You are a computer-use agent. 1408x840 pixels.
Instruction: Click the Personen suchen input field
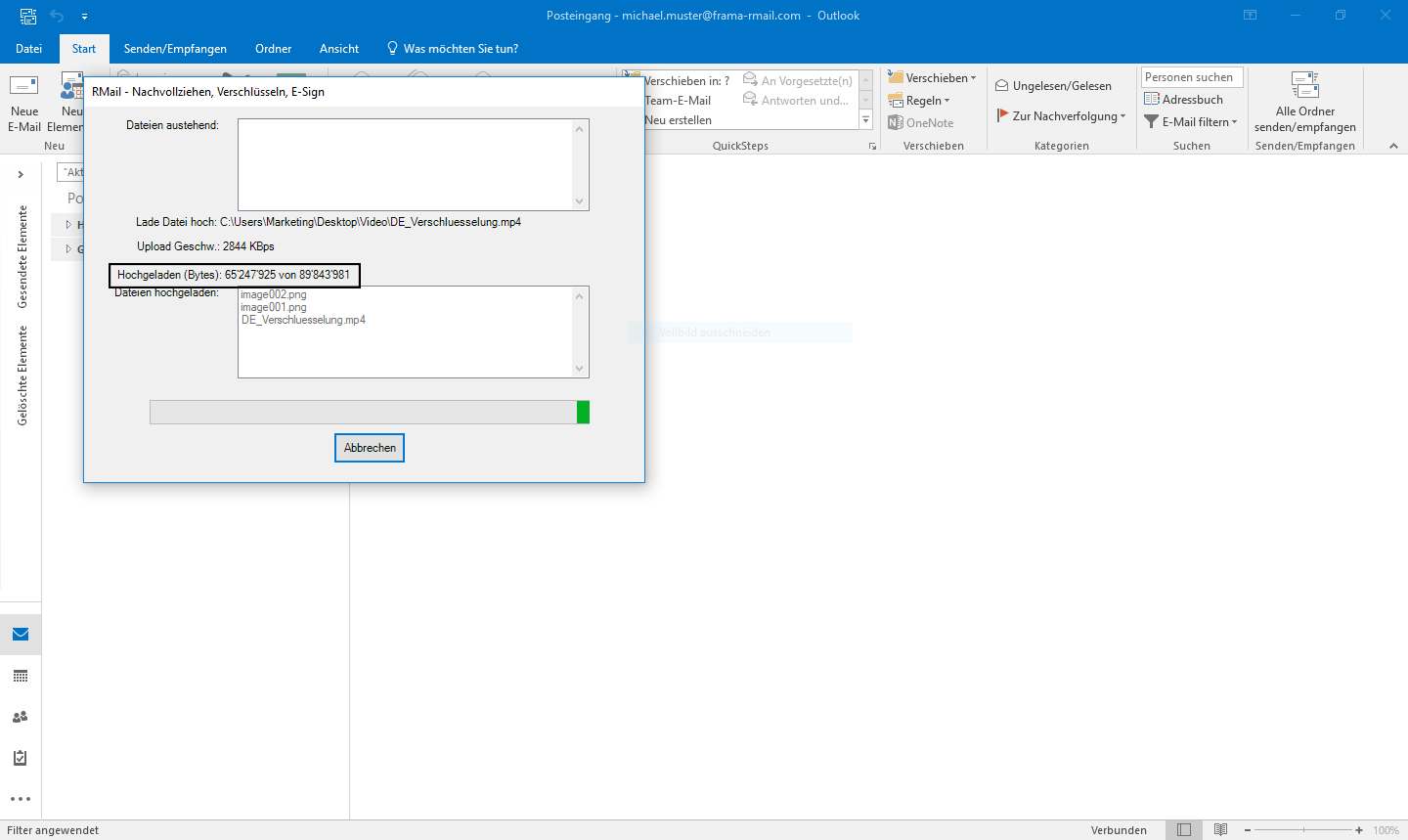1192,77
